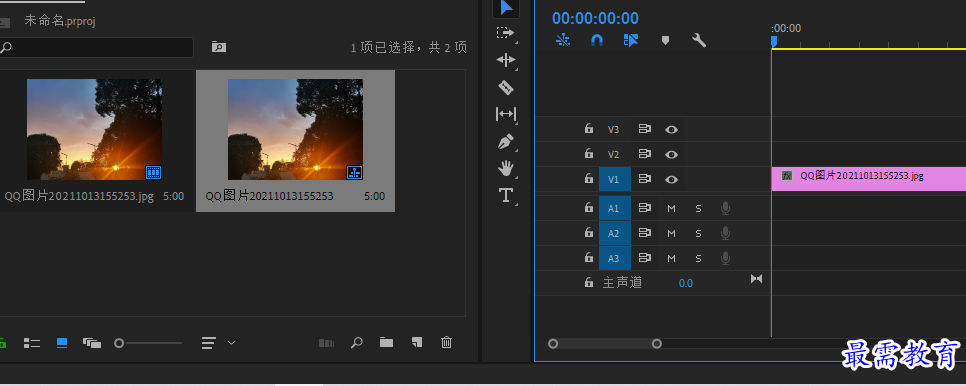Toggle A1 track targeting
The width and height of the screenshot is (966, 386).
615,208
